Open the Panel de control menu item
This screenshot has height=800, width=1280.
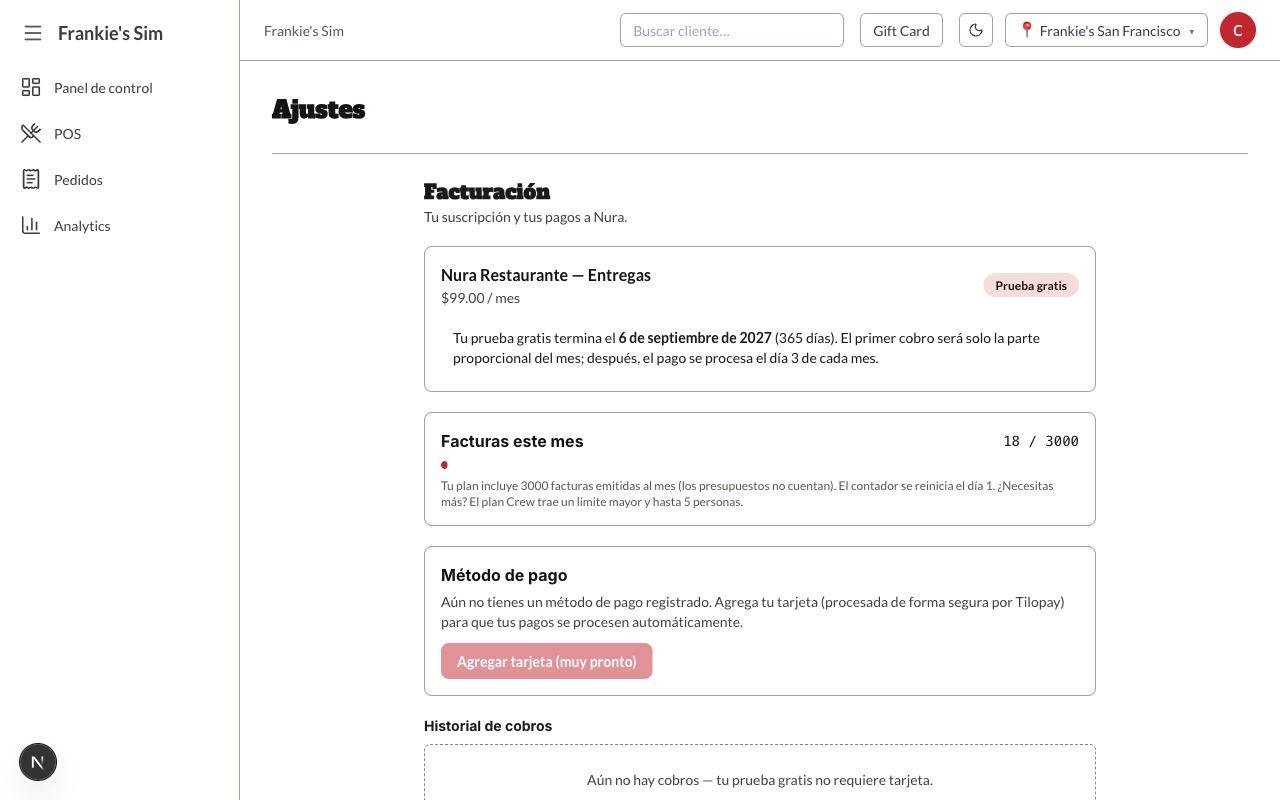click(119, 88)
